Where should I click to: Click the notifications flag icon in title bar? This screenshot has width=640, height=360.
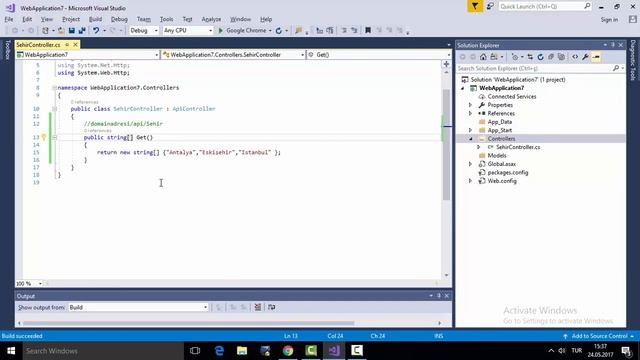(x=475, y=6)
